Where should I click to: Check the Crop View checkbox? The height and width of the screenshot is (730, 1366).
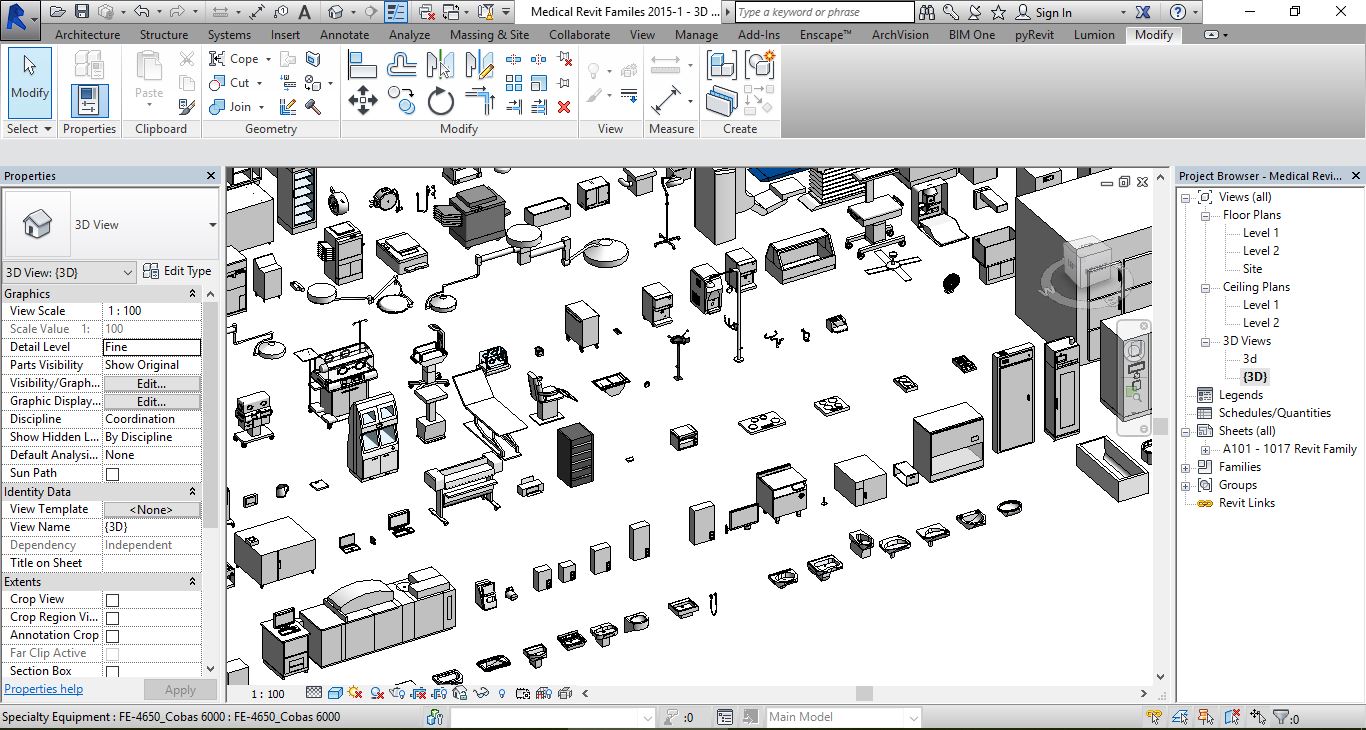[x=112, y=600]
